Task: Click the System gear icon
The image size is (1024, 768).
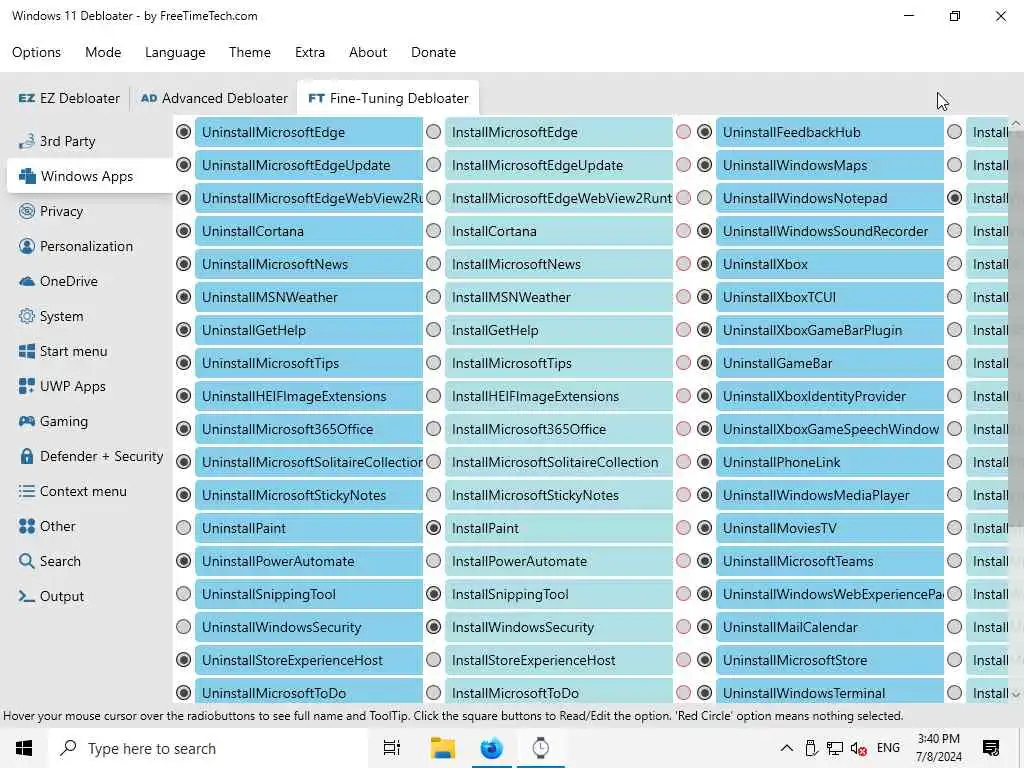Action: click(x=26, y=316)
